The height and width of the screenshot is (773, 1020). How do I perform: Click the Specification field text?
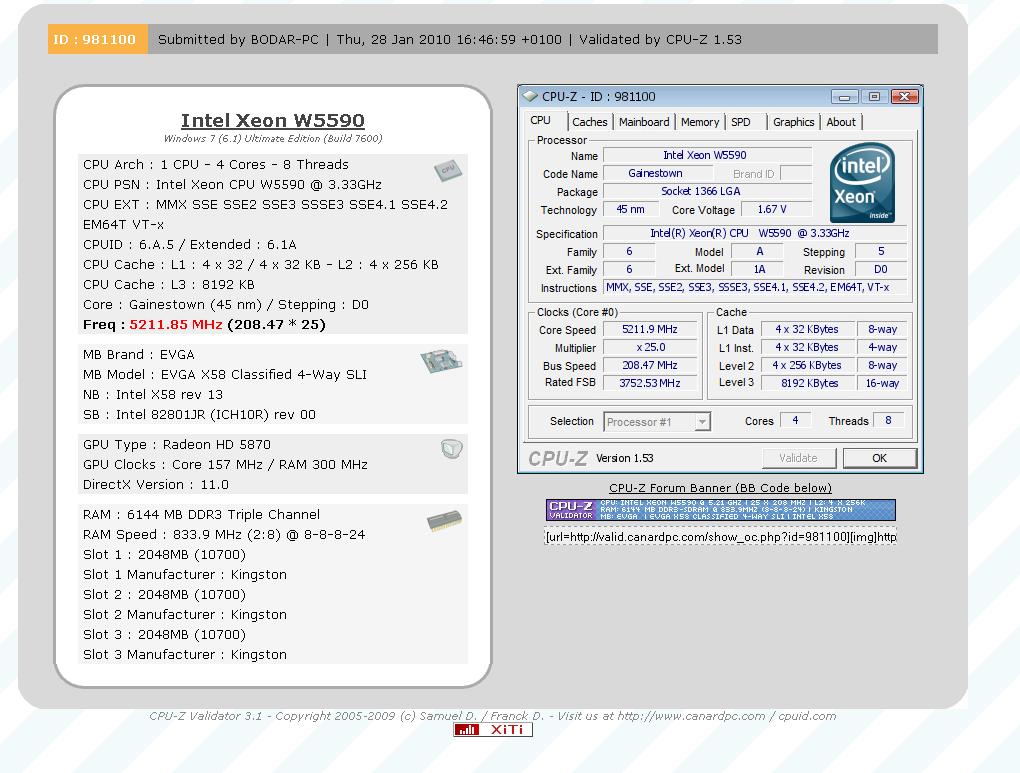click(755, 233)
